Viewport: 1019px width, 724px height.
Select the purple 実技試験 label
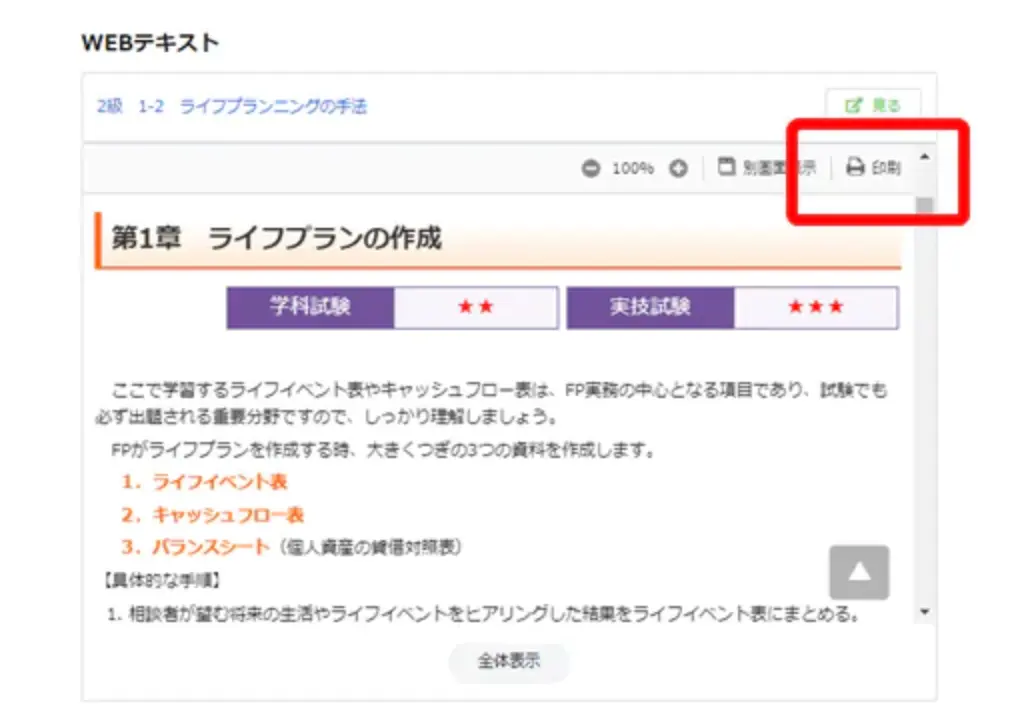coord(650,308)
